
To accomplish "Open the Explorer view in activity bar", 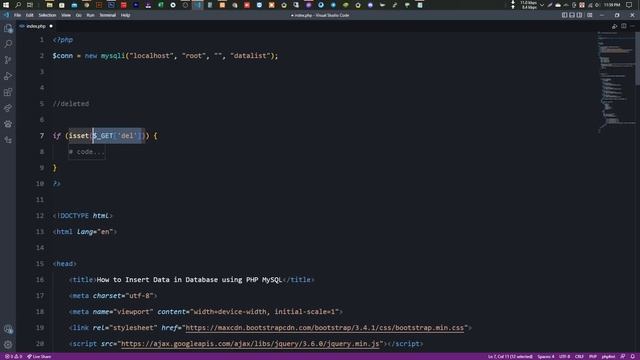I will (8, 28).
